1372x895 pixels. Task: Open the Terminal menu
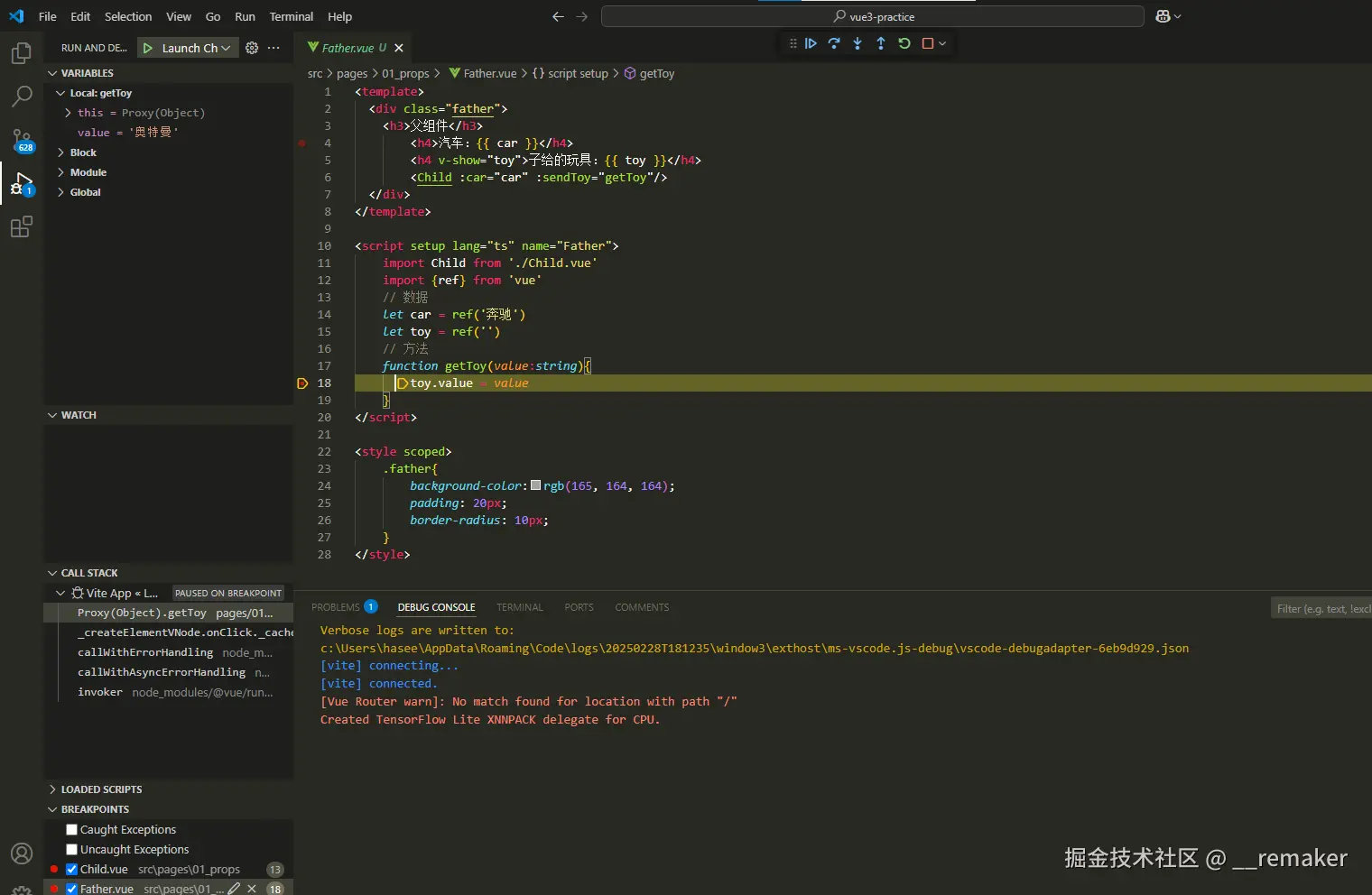291,16
